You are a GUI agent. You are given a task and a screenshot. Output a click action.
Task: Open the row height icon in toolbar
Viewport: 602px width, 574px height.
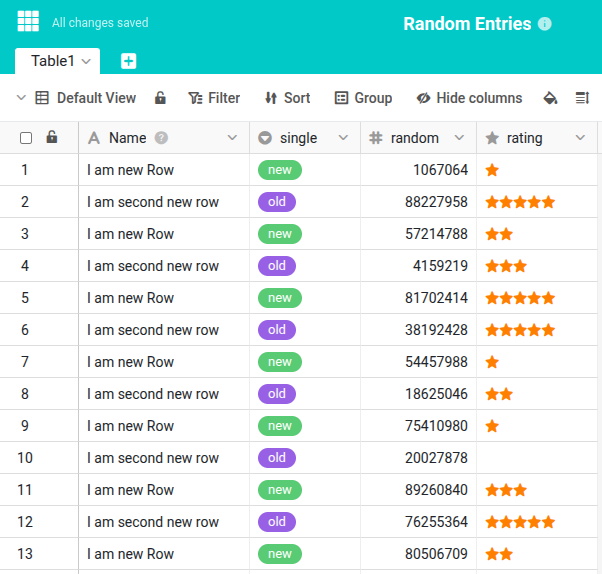point(582,98)
